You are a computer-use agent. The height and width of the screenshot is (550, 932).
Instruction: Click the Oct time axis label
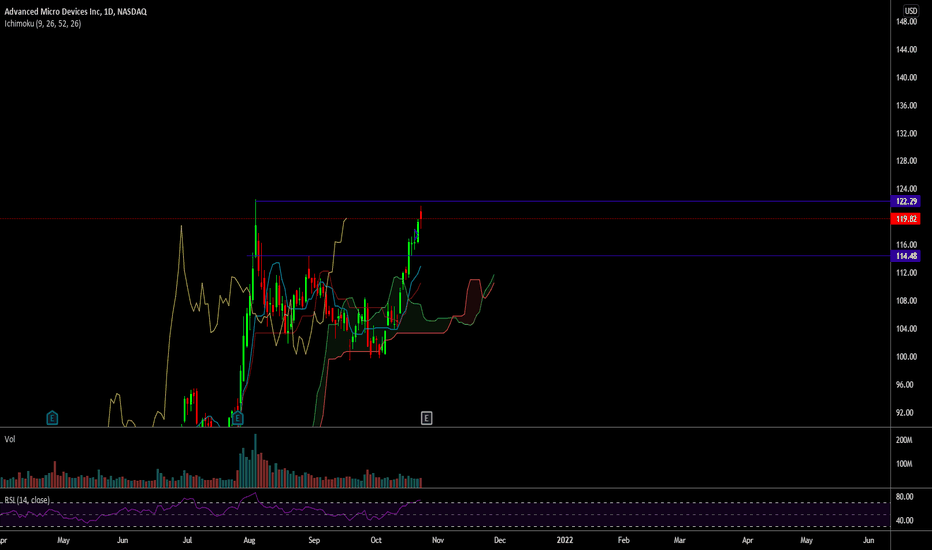pyautogui.click(x=376, y=540)
